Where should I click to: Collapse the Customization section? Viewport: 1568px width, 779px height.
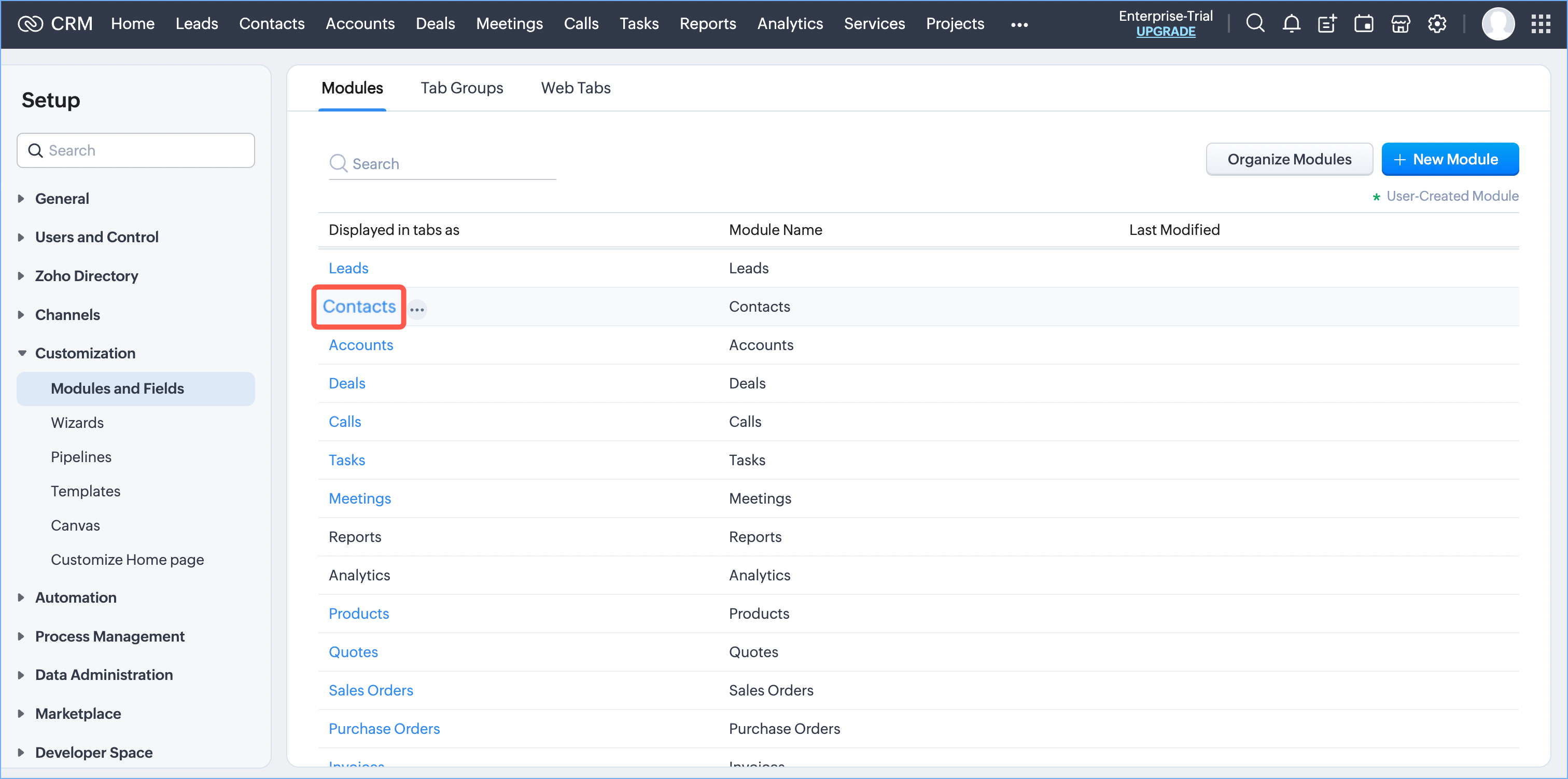(x=85, y=353)
